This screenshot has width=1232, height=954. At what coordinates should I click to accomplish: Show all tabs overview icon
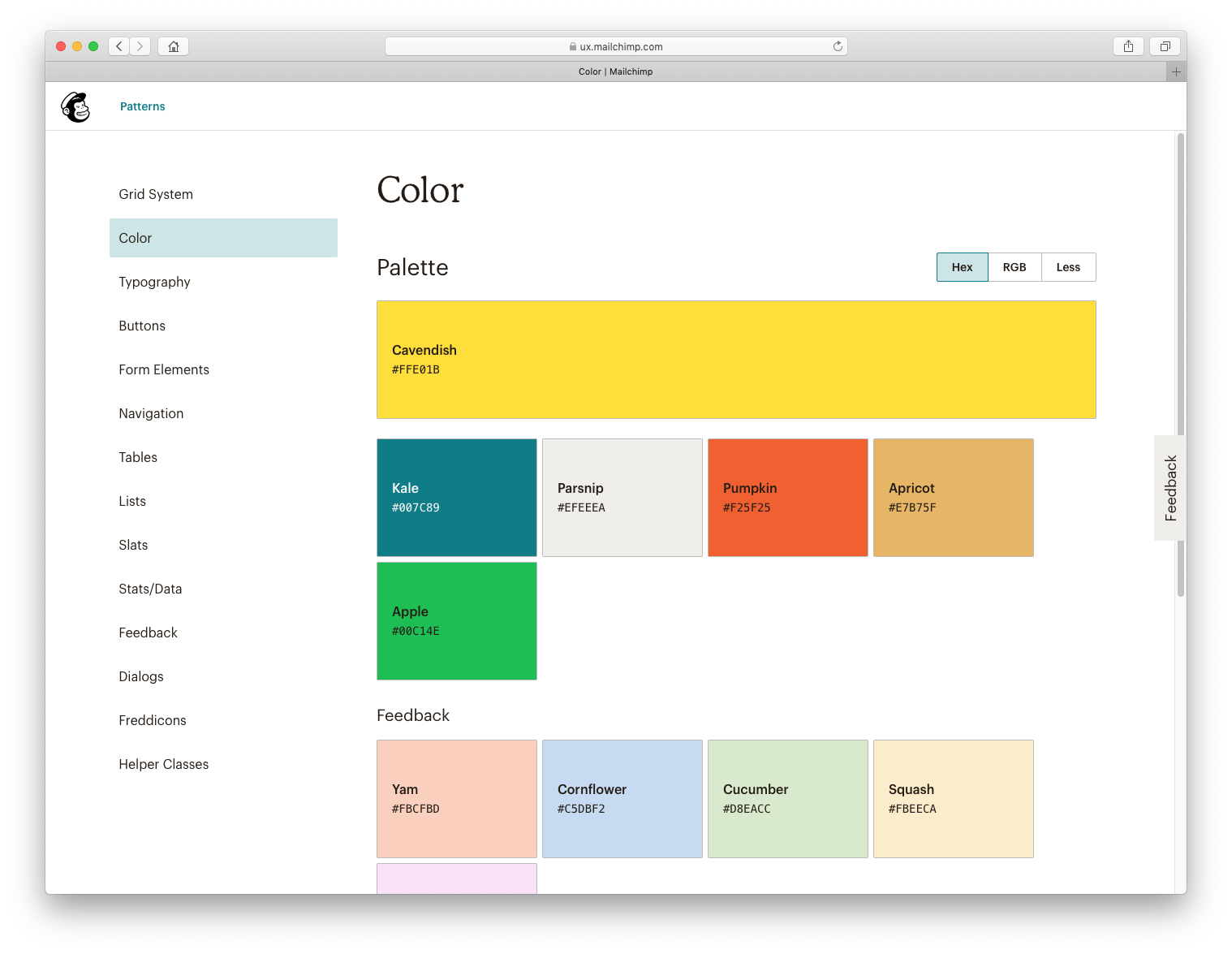(1165, 46)
